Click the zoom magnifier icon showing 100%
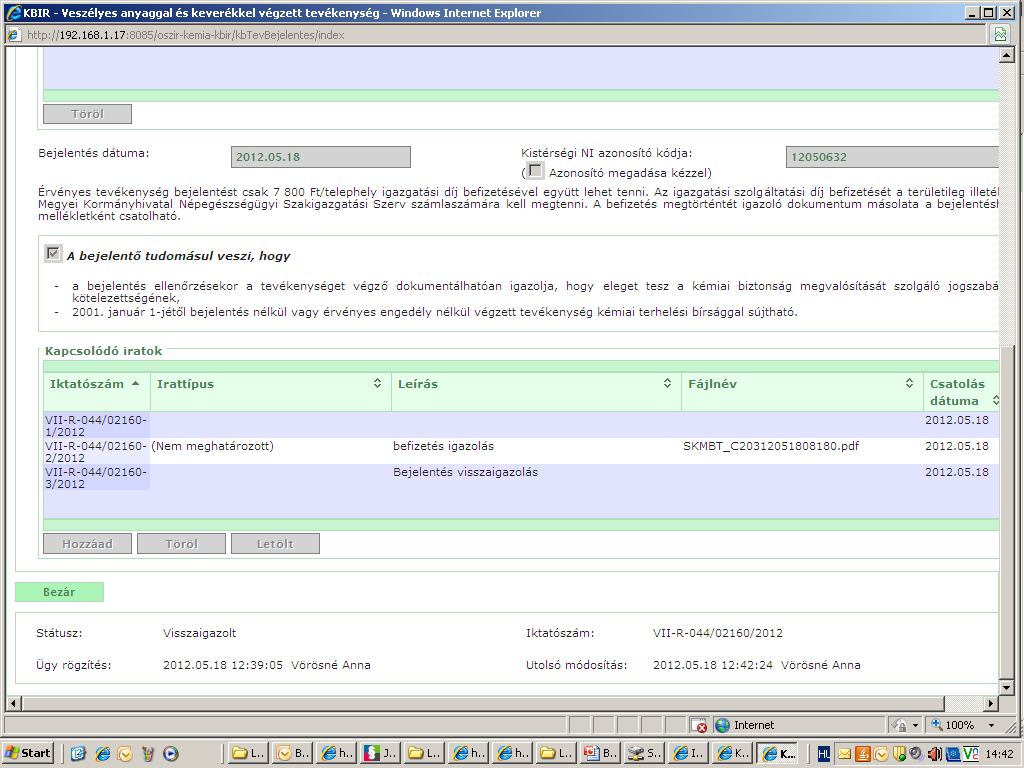This screenshot has height=768, width=1024. (936, 725)
